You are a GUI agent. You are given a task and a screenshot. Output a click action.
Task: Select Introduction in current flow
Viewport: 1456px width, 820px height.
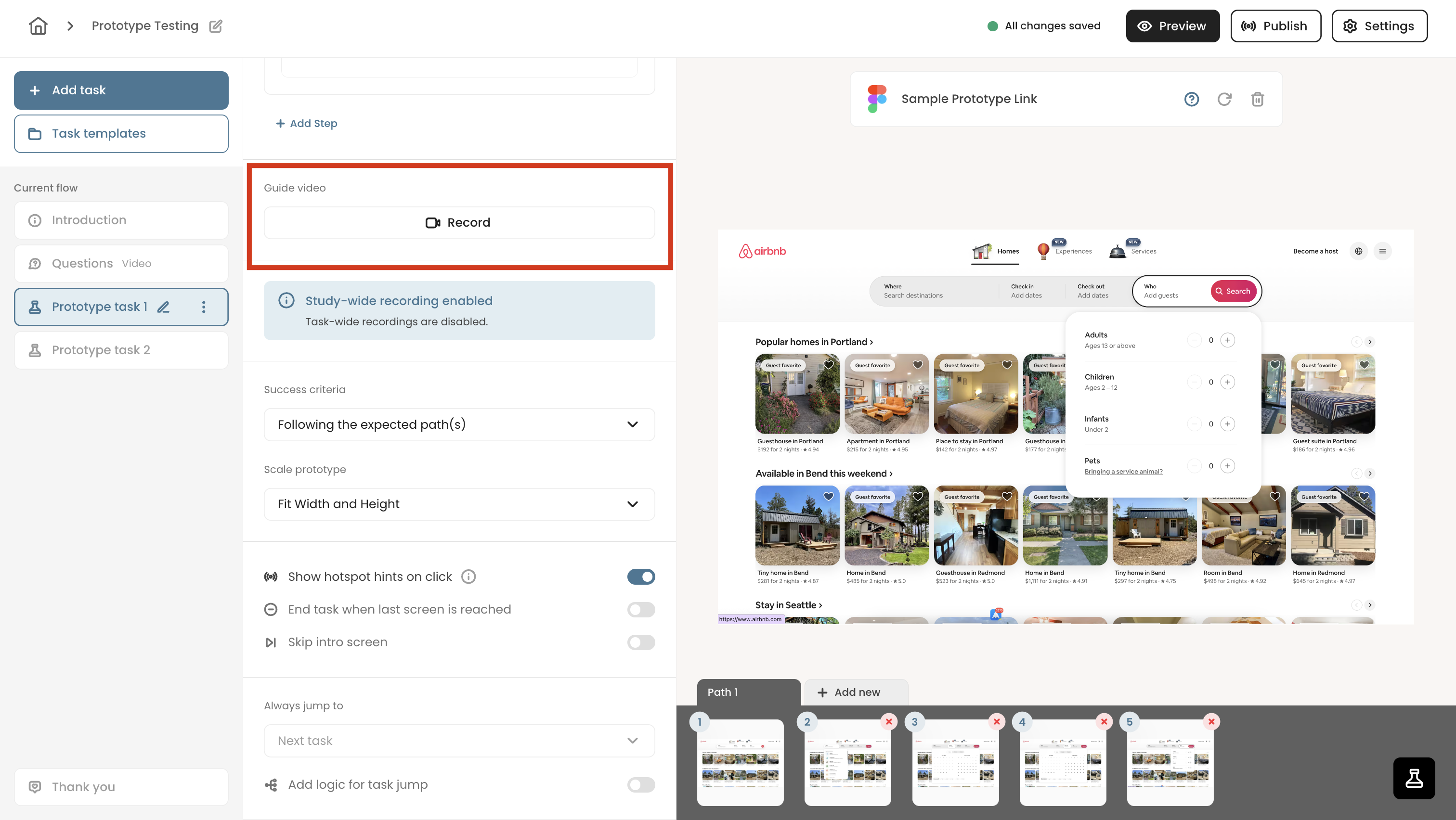point(121,220)
